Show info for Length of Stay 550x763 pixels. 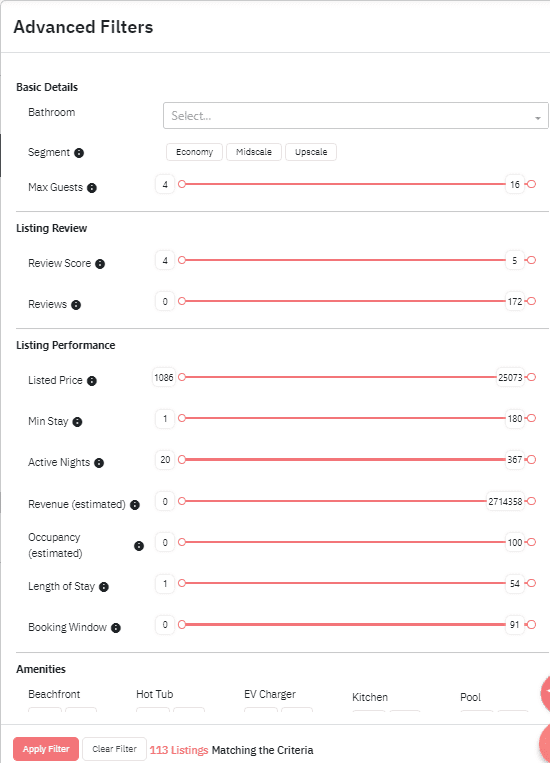(104, 587)
